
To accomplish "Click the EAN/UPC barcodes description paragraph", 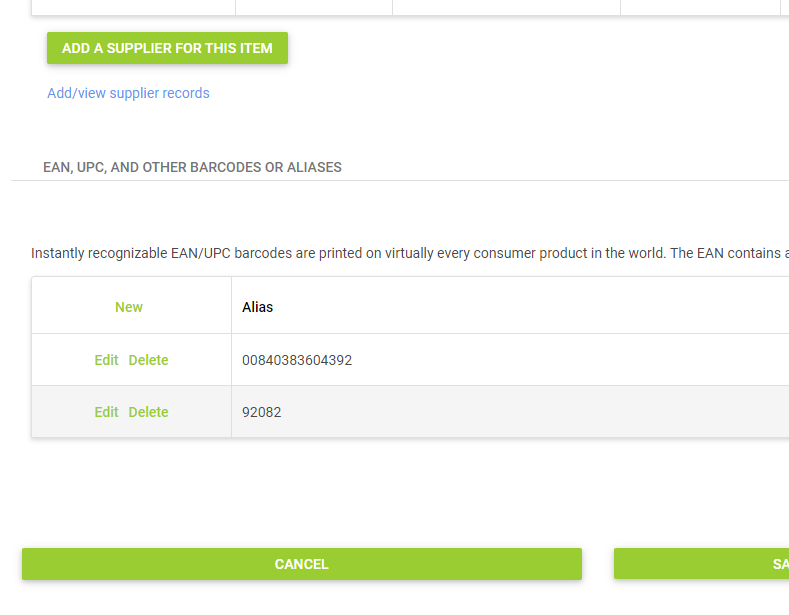I will tap(410, 253).
